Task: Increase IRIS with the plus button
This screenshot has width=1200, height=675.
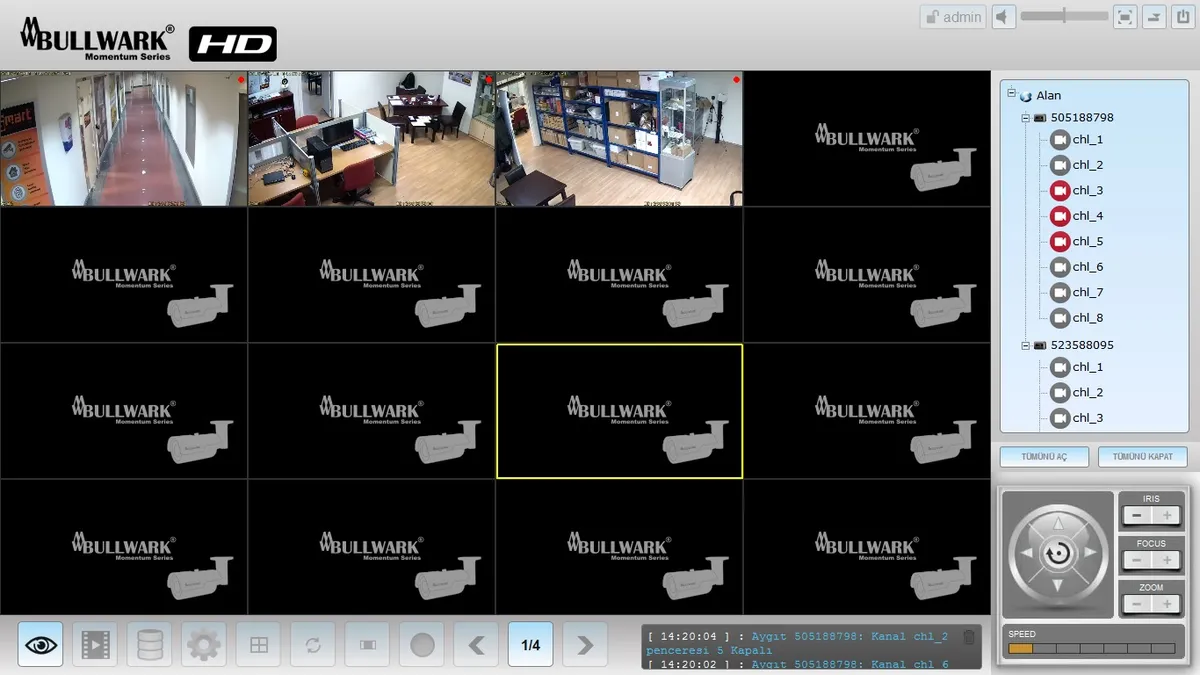Action: (x=1166, y=516)
